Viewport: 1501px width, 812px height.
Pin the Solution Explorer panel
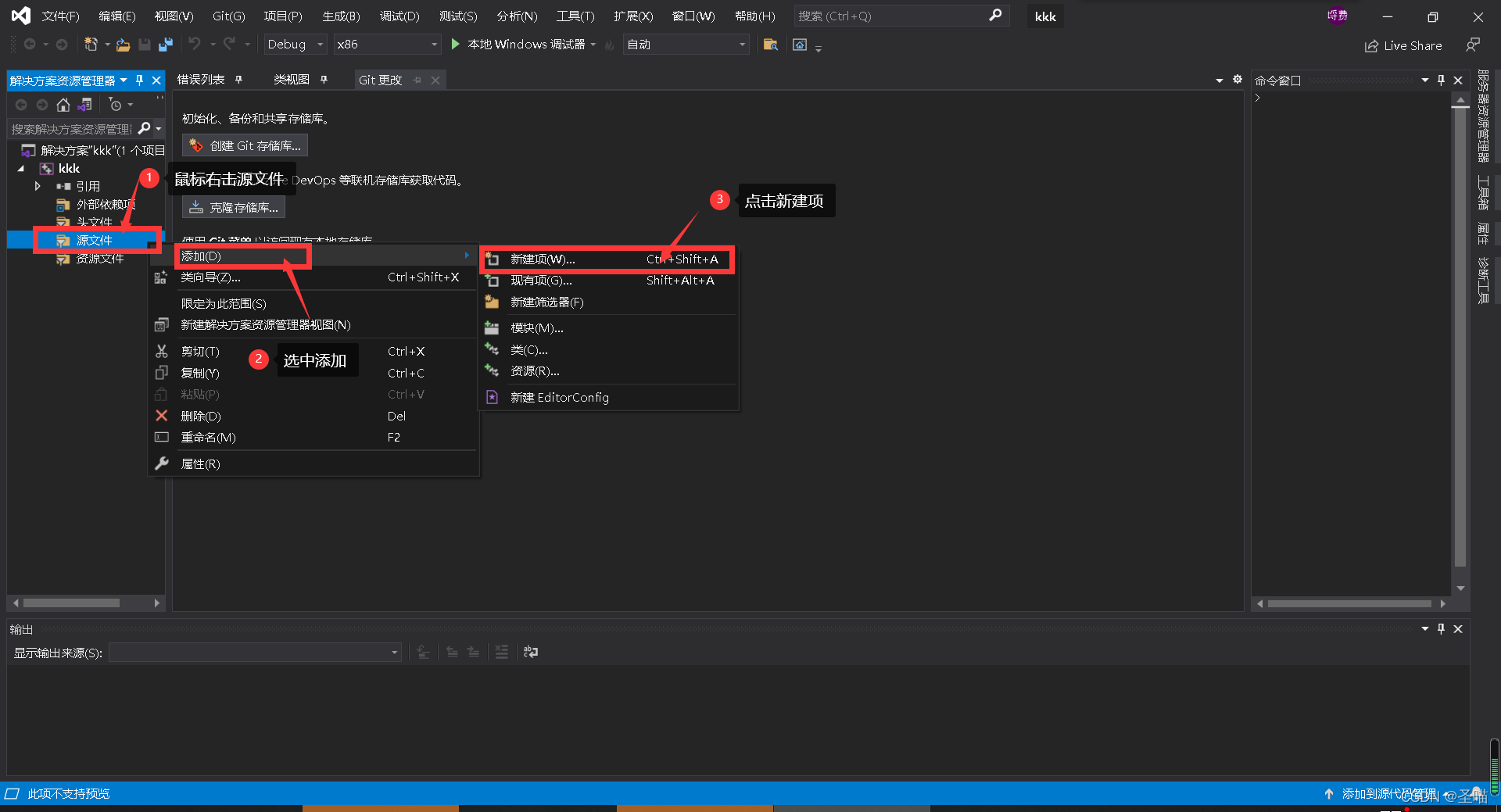140,80
